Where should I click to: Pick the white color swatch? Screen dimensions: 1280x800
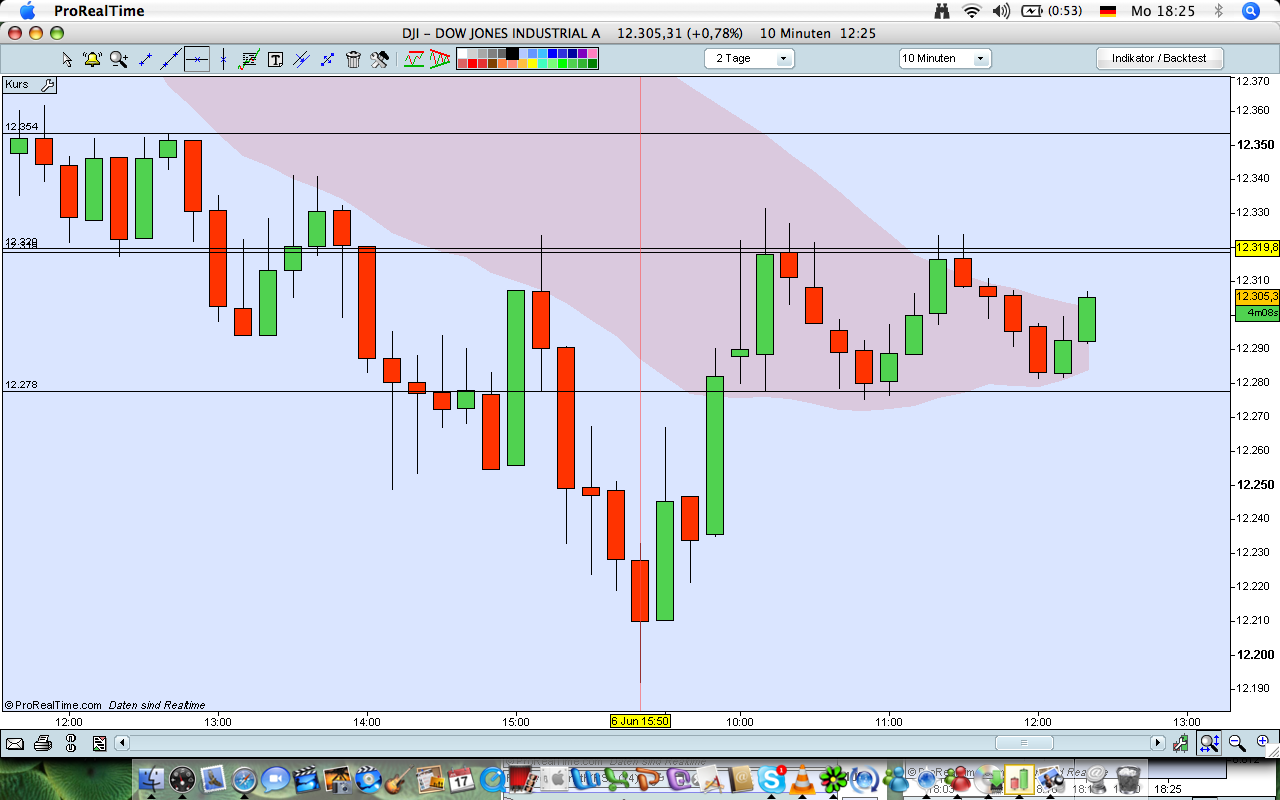pos(464,53)
